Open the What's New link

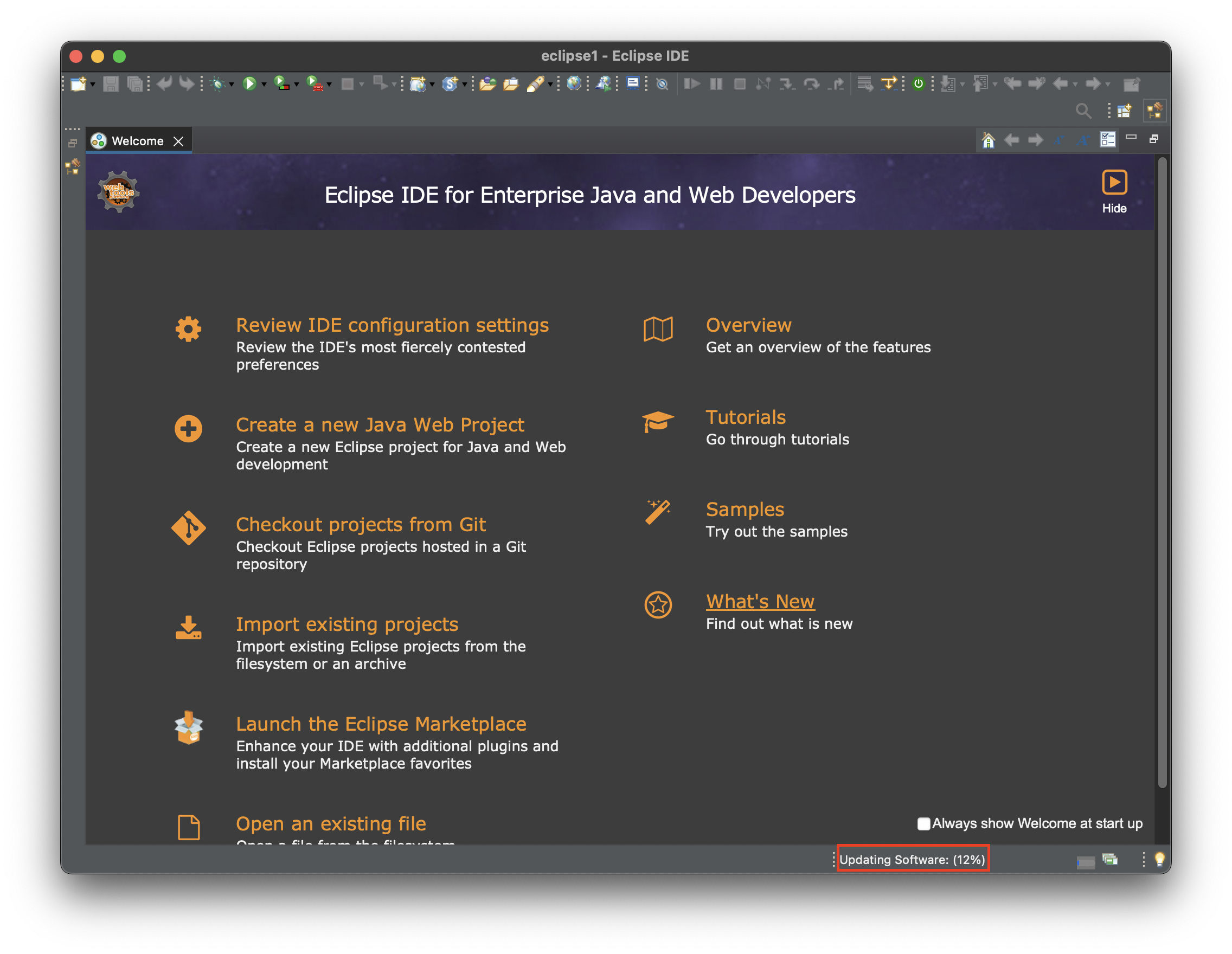pos(760,602)
